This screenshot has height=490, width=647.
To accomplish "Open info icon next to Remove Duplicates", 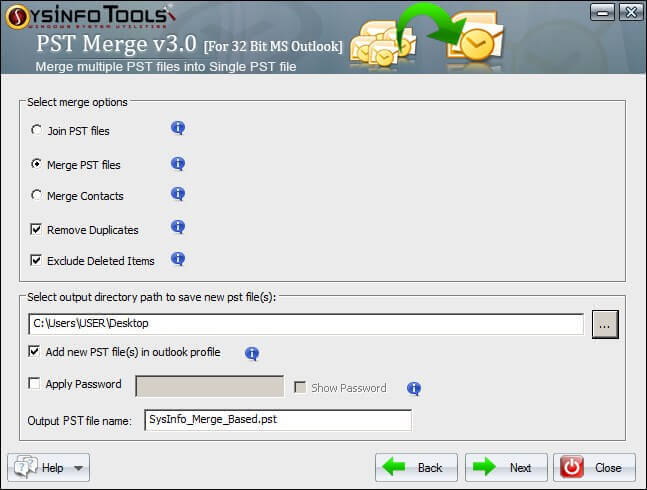I will coord(178,227).
